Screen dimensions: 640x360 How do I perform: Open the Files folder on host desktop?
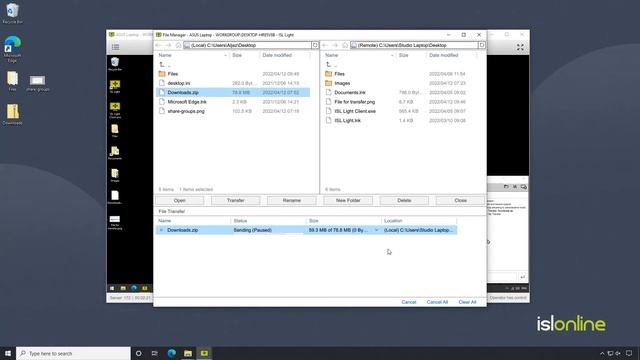pyautogui.click(x=12, y=81)
